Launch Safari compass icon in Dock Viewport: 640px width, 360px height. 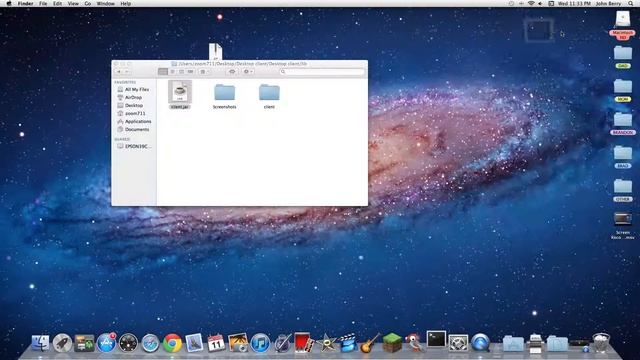coord(150,343)
